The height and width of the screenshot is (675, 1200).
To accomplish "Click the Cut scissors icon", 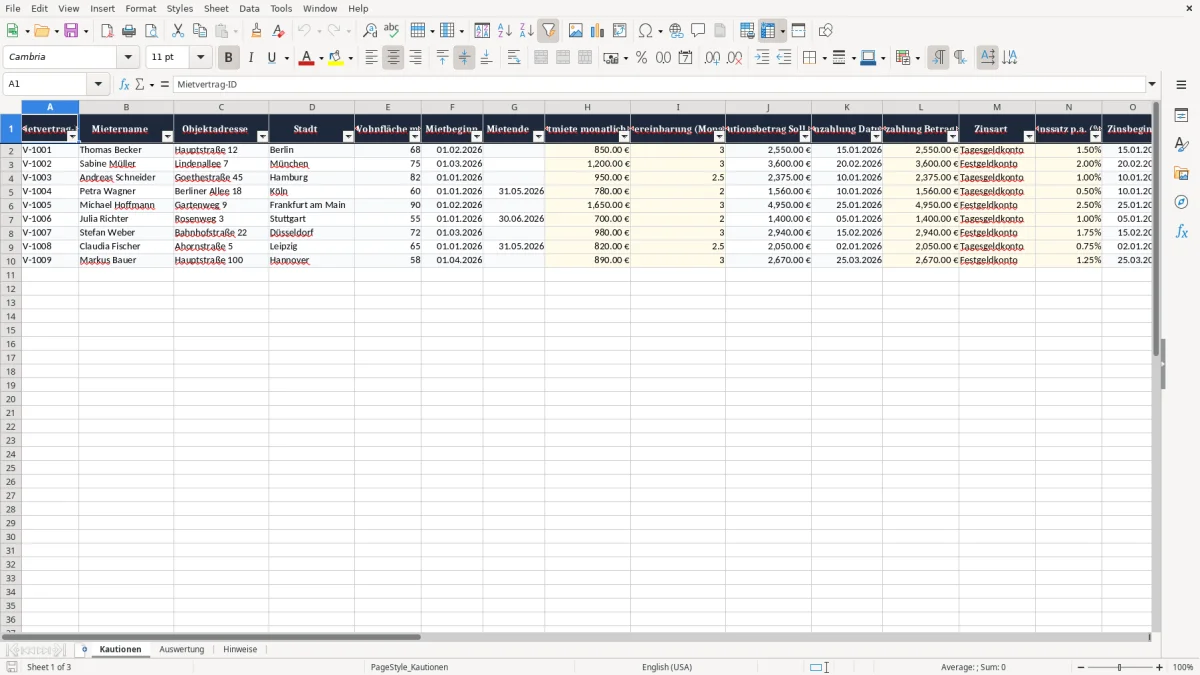I will [178, 31].
